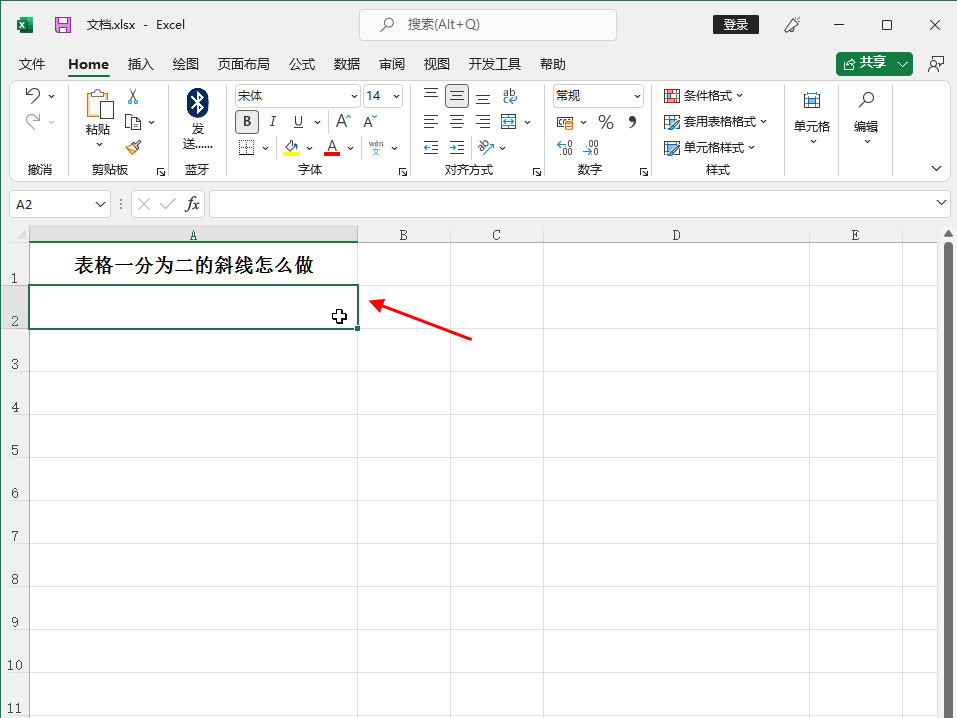Select column D header
957x718 pixels.
[x=676, y=235]
